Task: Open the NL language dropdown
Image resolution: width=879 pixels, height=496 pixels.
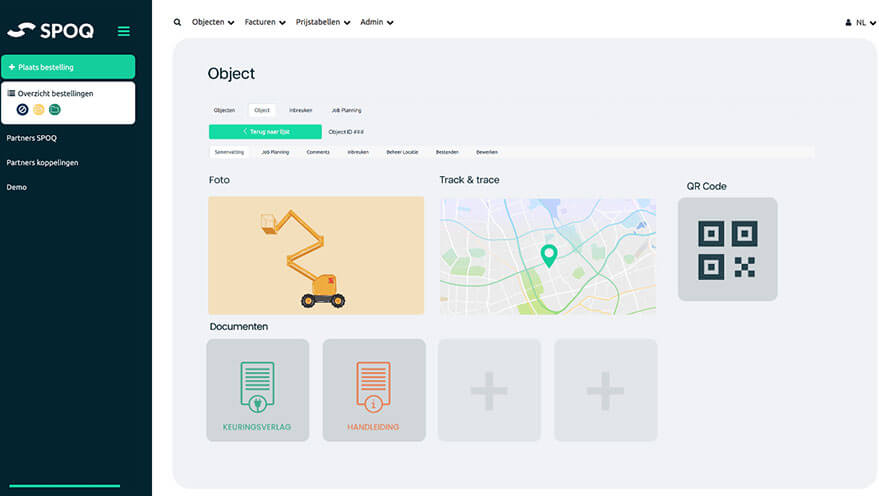Action: [860, 22]
